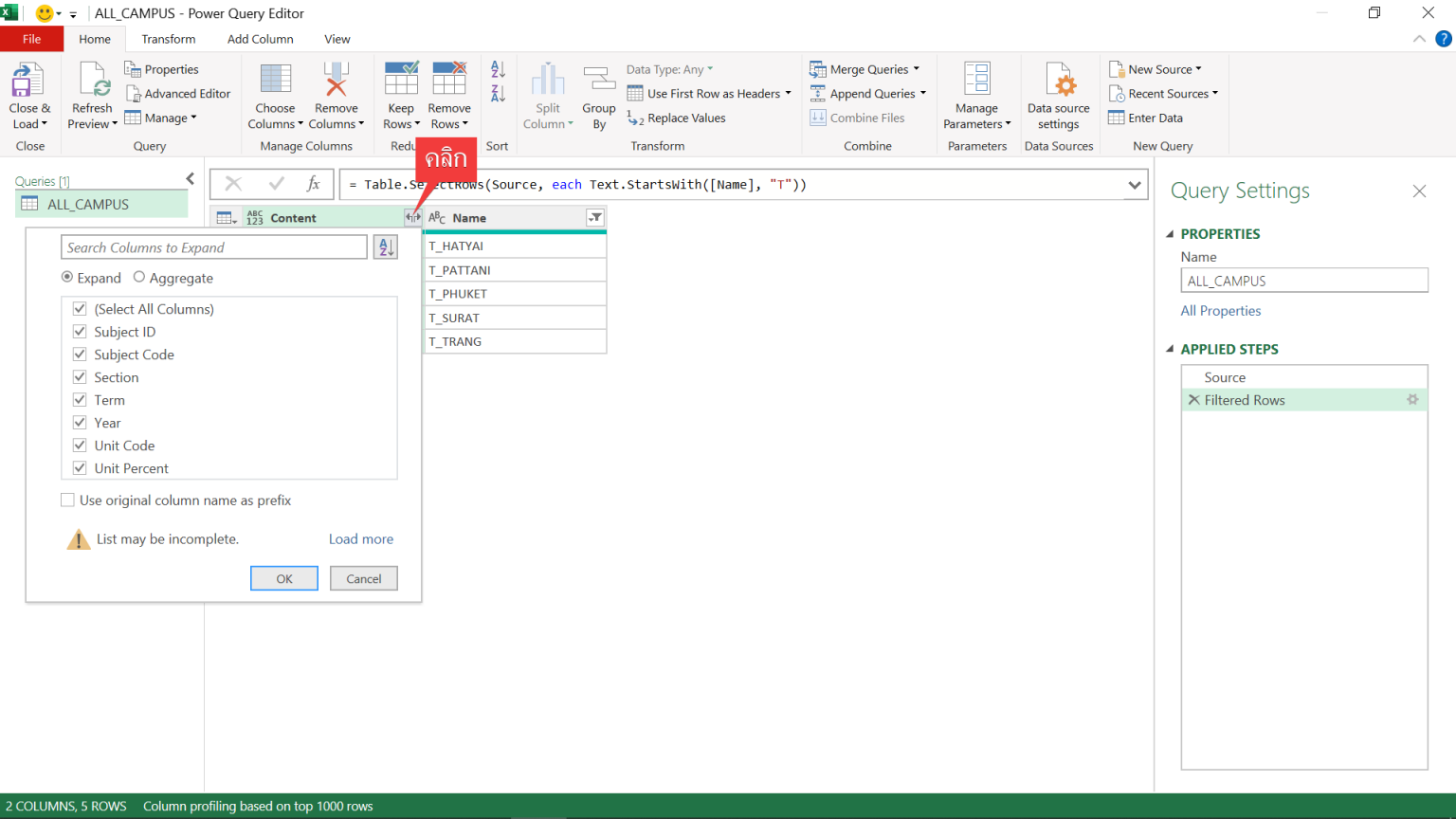Image resolution: width=1456 pixels, height=819 pixels.
Task: Click the Load more link
Action: (x=360, y=538)
